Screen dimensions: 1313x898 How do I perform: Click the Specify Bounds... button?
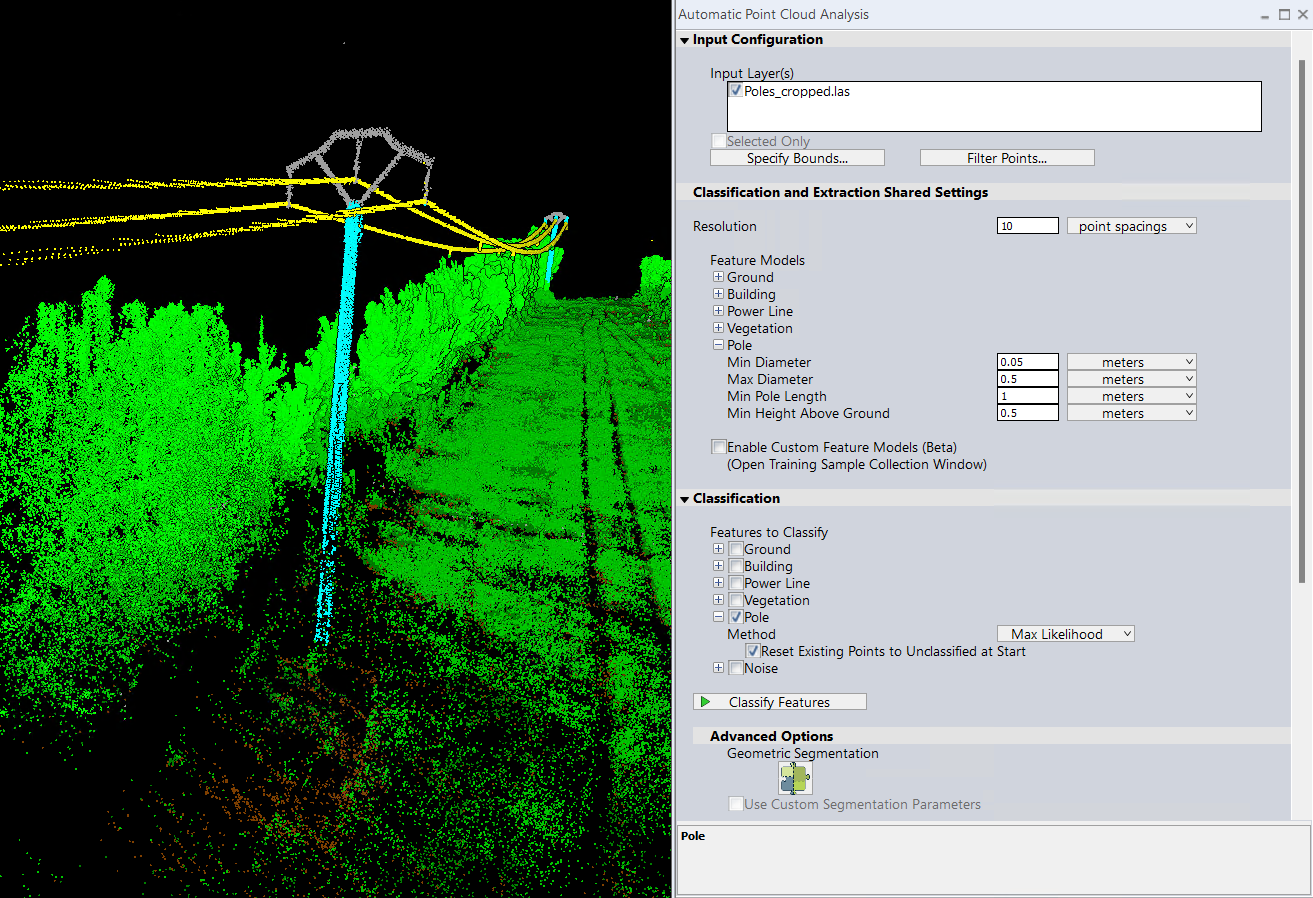coord(797,158)
